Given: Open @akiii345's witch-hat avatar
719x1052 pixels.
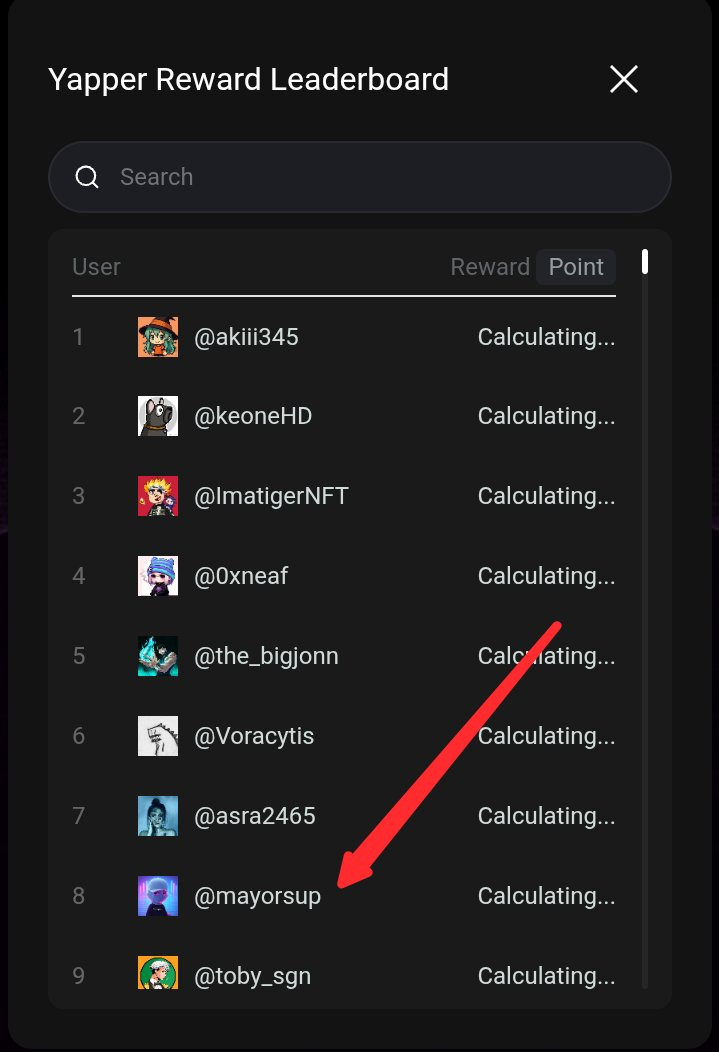Looking at the screenshot, I should 158,337.
